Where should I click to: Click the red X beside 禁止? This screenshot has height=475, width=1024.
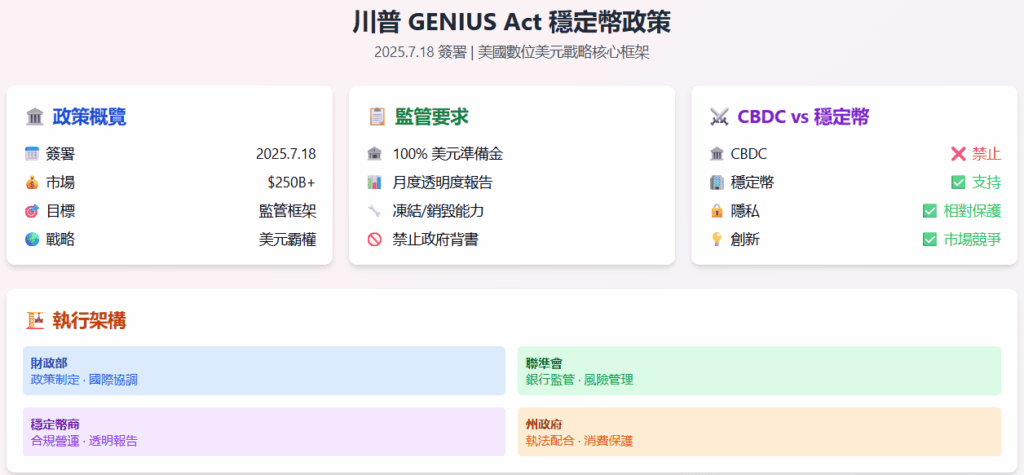958,154
